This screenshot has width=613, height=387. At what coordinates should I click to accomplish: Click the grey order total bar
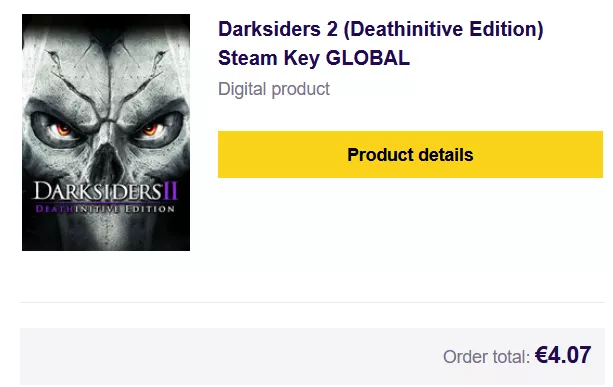(312, 357)
